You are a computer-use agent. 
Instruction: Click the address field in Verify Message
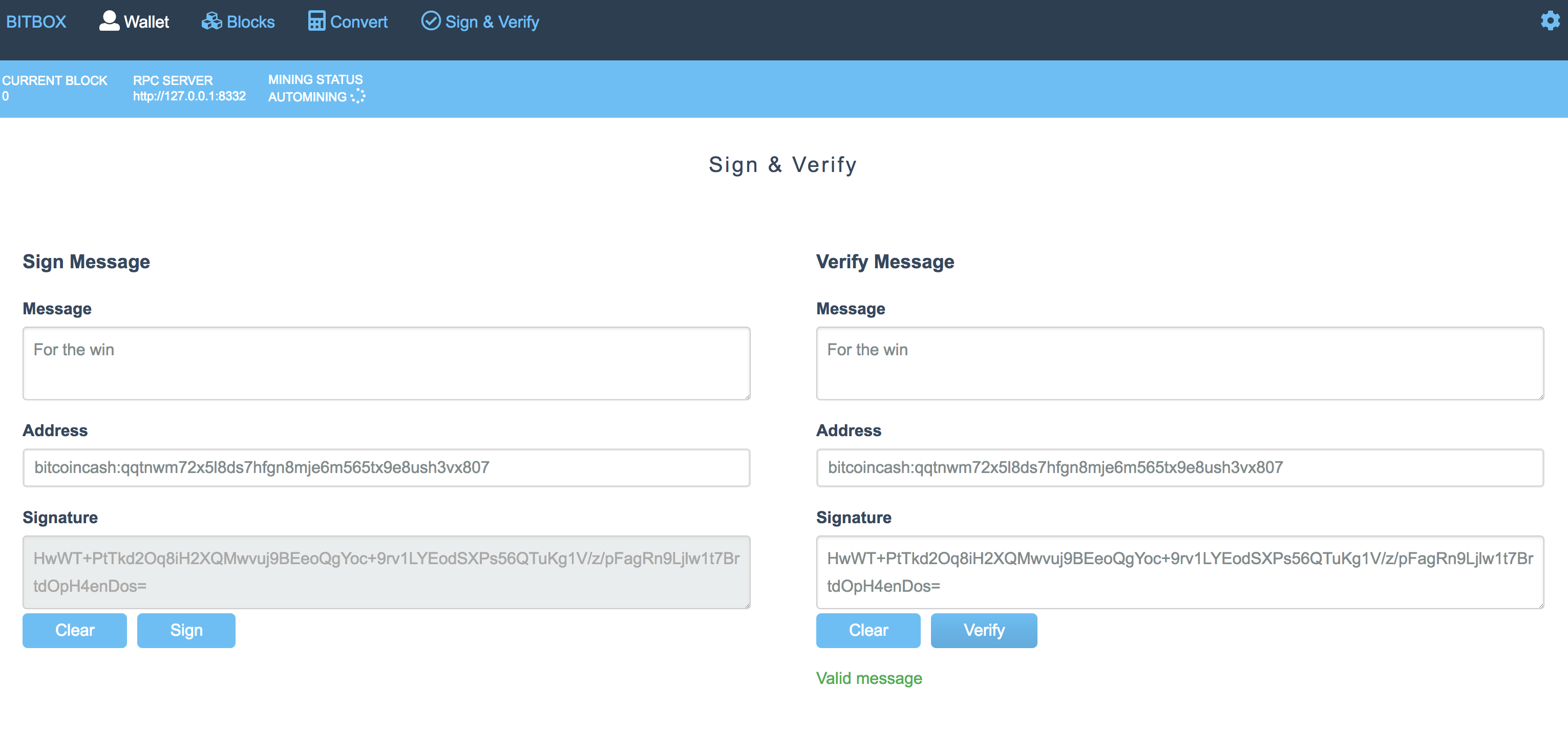(1180, 467)
